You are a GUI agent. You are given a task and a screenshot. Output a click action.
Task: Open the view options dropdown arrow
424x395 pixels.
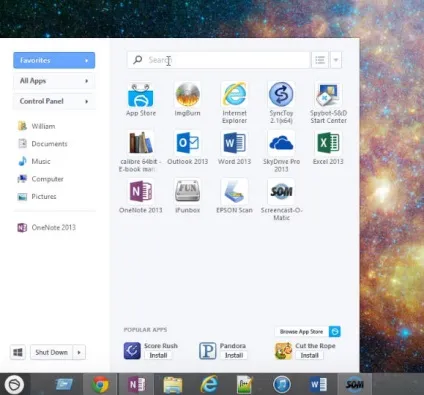click(335, 60)
